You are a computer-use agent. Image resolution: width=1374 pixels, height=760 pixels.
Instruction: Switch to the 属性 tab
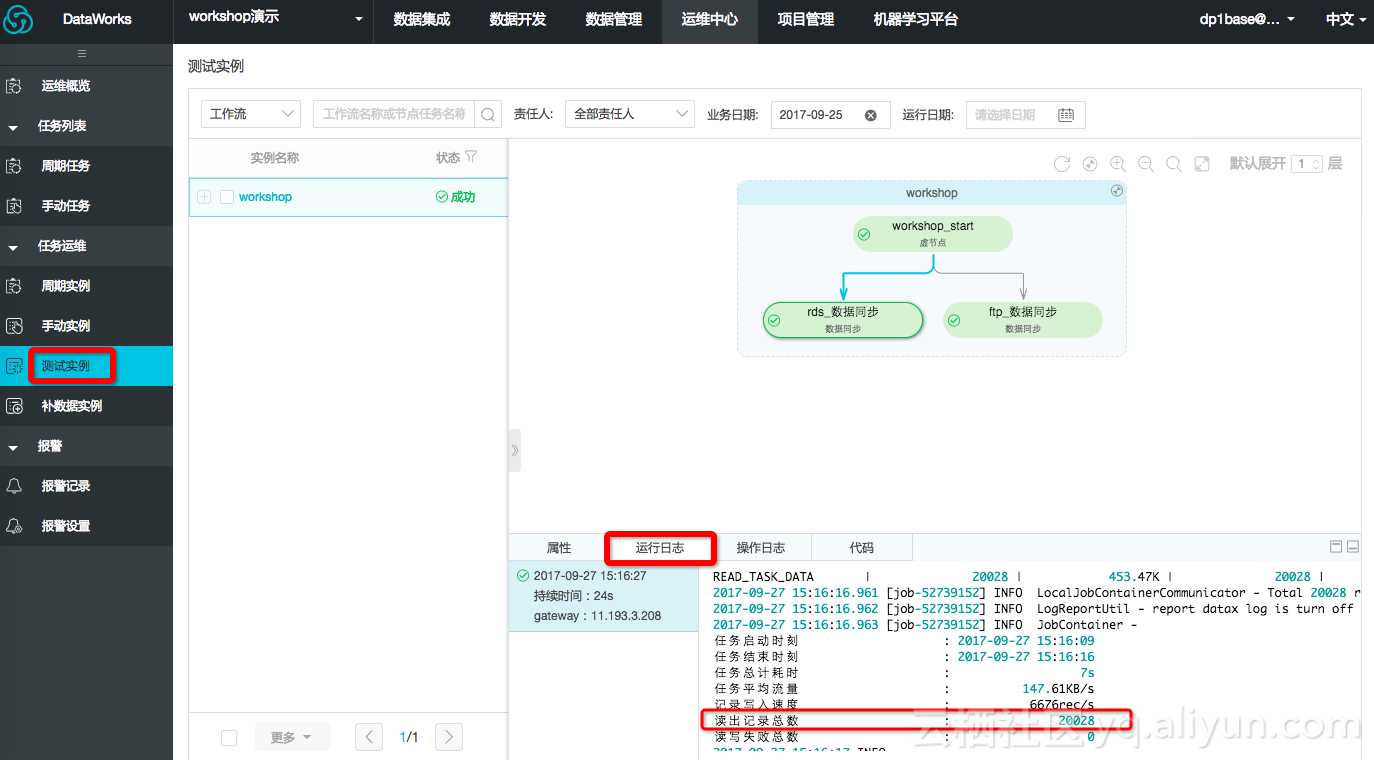click(x=559, y=547)
